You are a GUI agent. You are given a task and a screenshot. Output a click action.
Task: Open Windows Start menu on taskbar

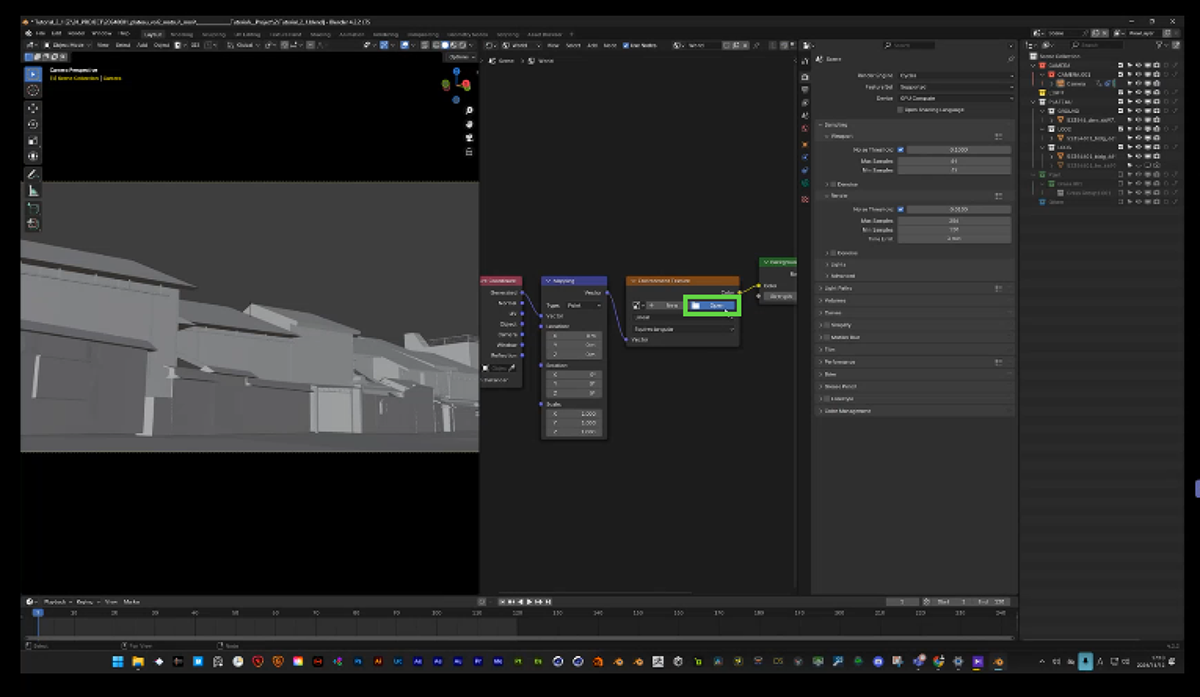click(x=117, y=661)
